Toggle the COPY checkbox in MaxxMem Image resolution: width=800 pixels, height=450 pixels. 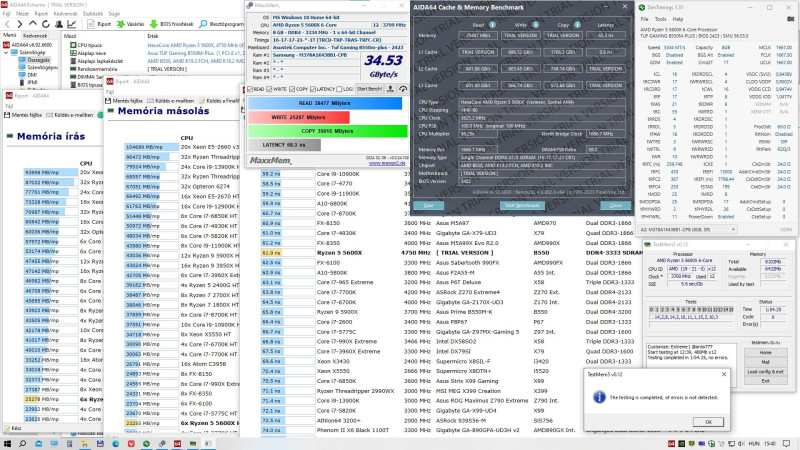292,89
